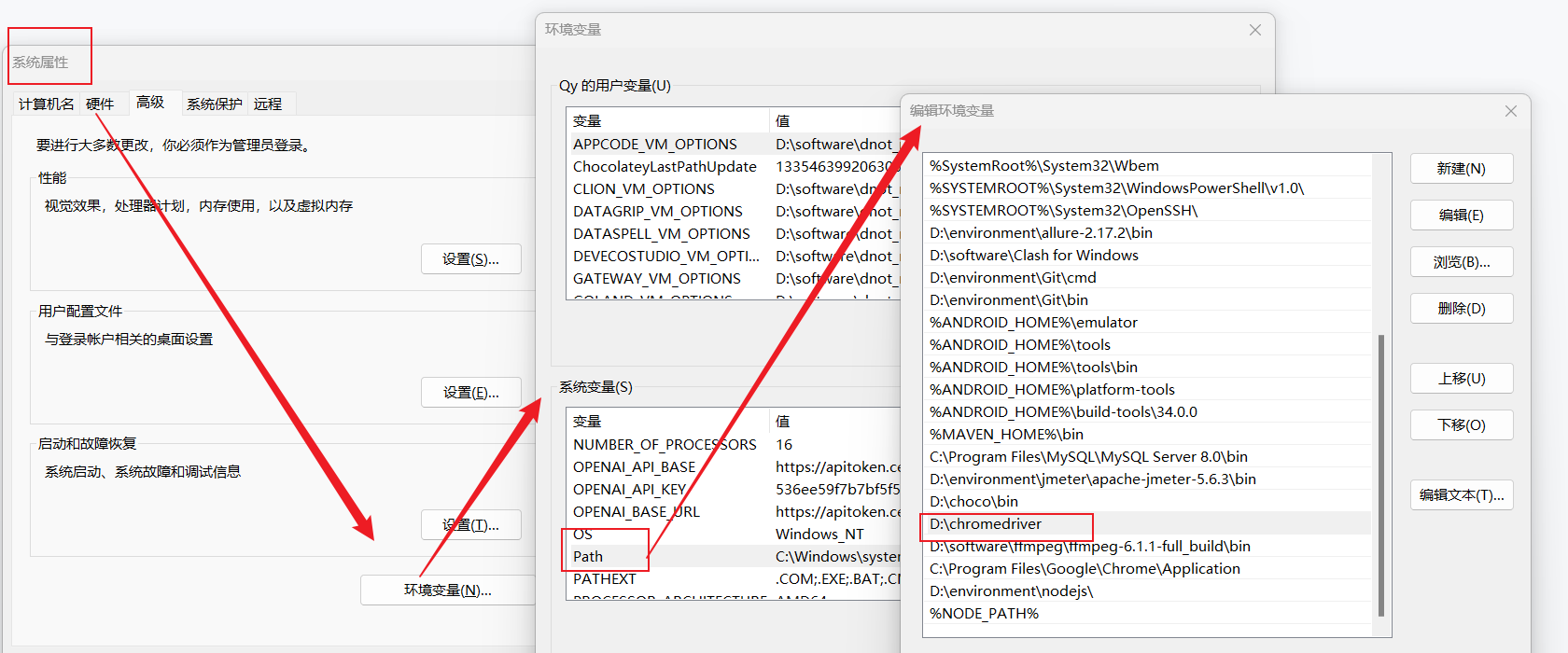
Task: Move entry up with 上移(U)
Action: 1461,379
